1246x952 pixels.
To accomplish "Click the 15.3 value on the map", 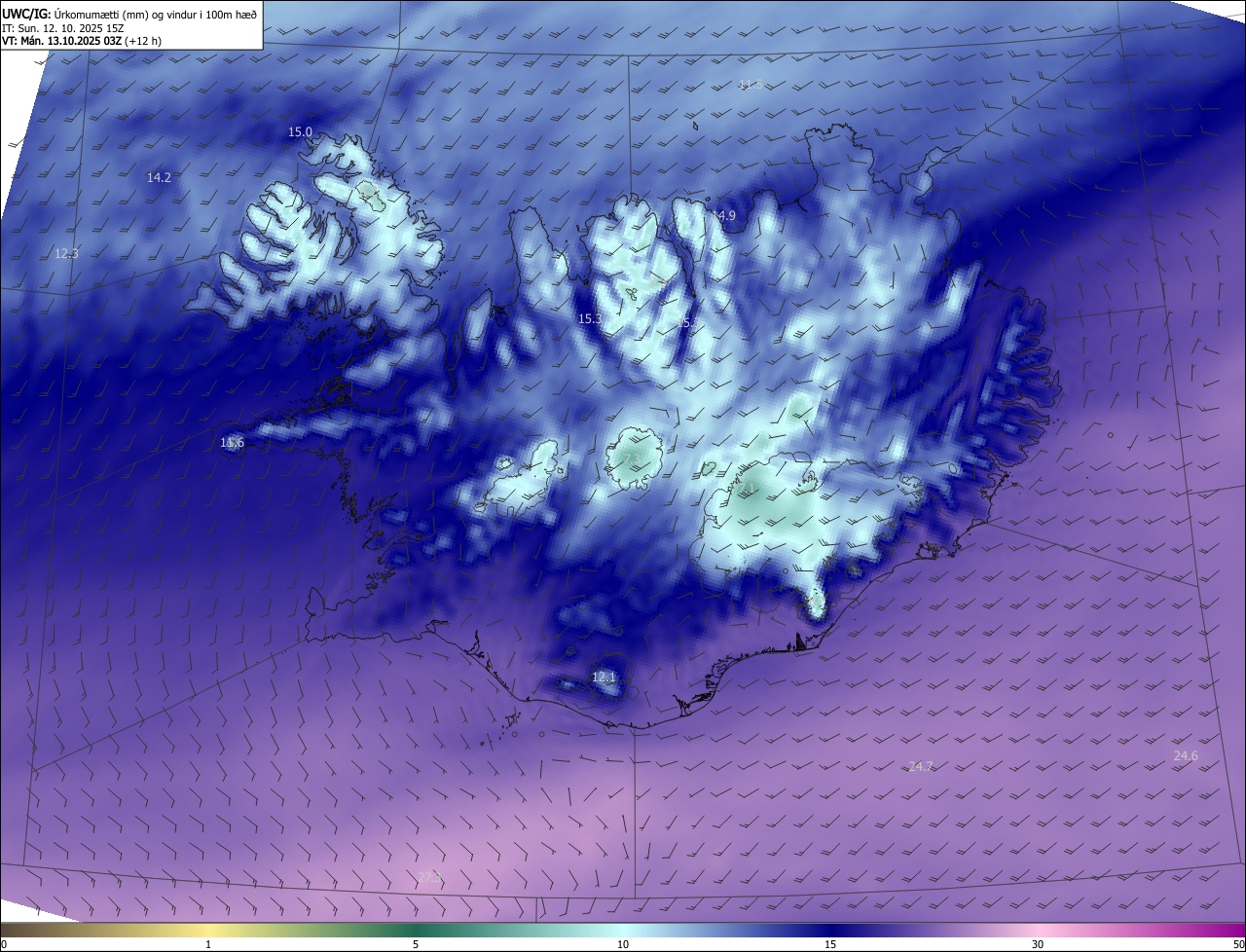I will (x=590, y=318).
